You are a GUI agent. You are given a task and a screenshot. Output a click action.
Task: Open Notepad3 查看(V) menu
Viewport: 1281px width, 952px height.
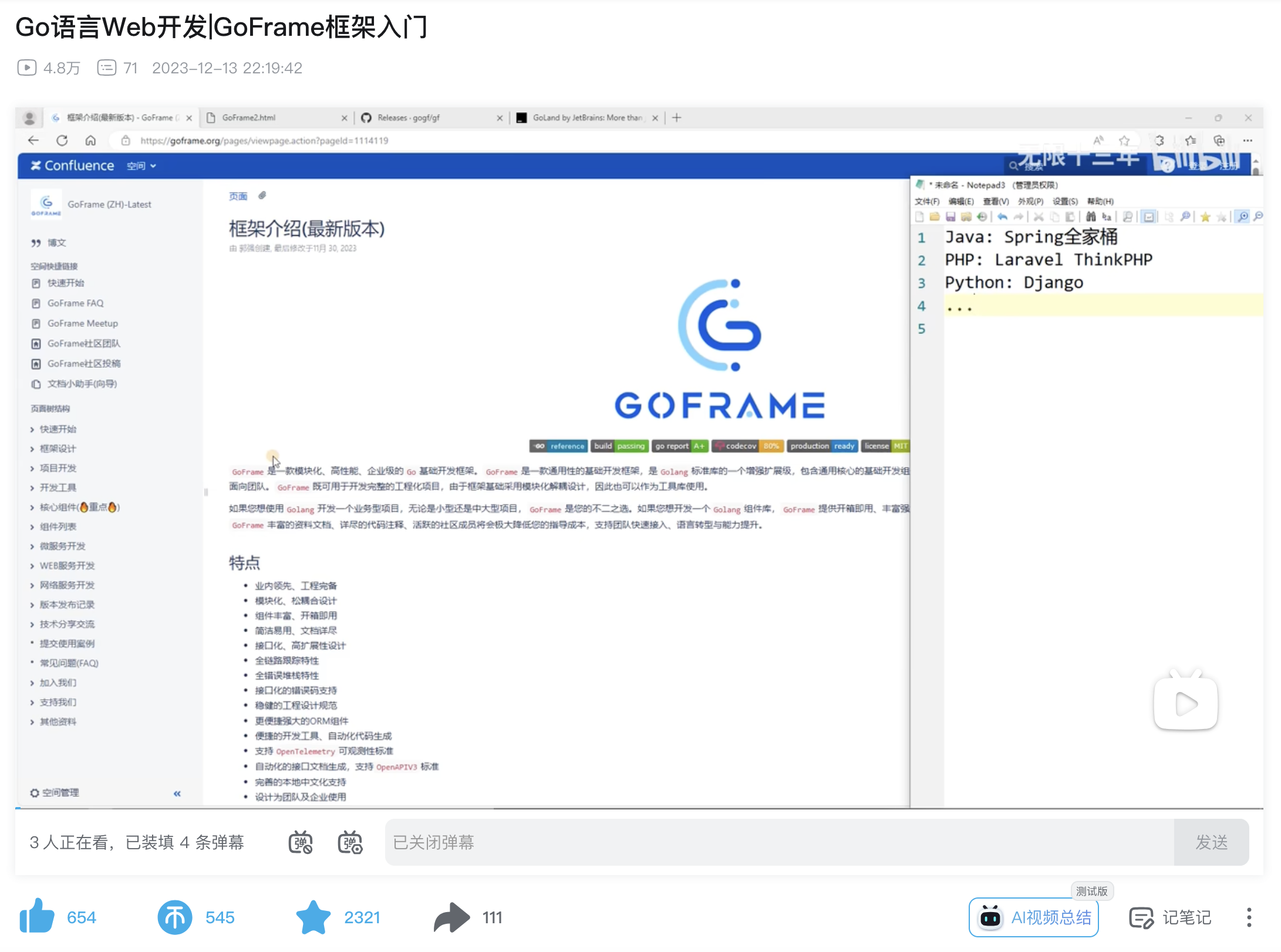pyautogui.click(x=996, y=201)
